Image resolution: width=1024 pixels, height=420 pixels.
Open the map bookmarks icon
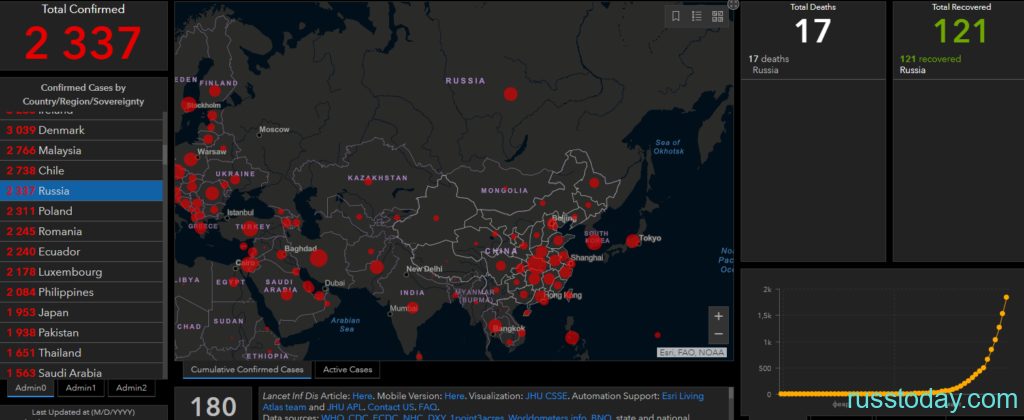pyautogui.click(x=676, y=17)
